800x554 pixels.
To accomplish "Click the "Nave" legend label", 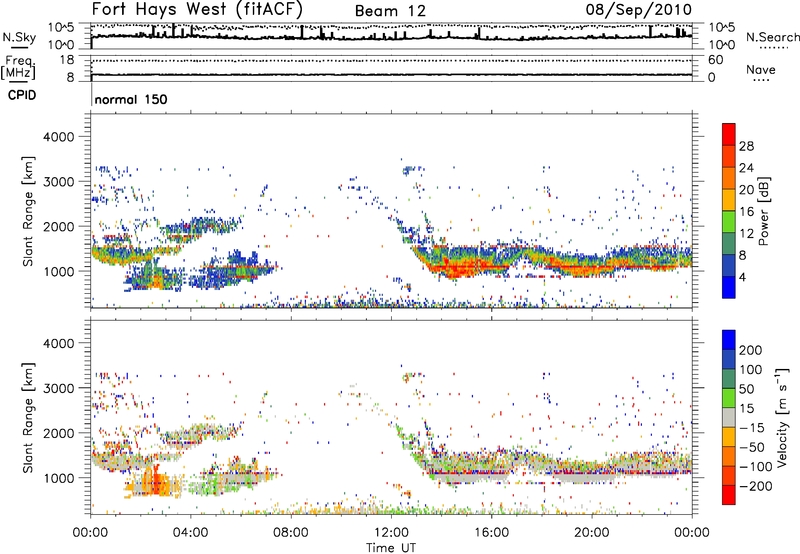I will [761, 69].
